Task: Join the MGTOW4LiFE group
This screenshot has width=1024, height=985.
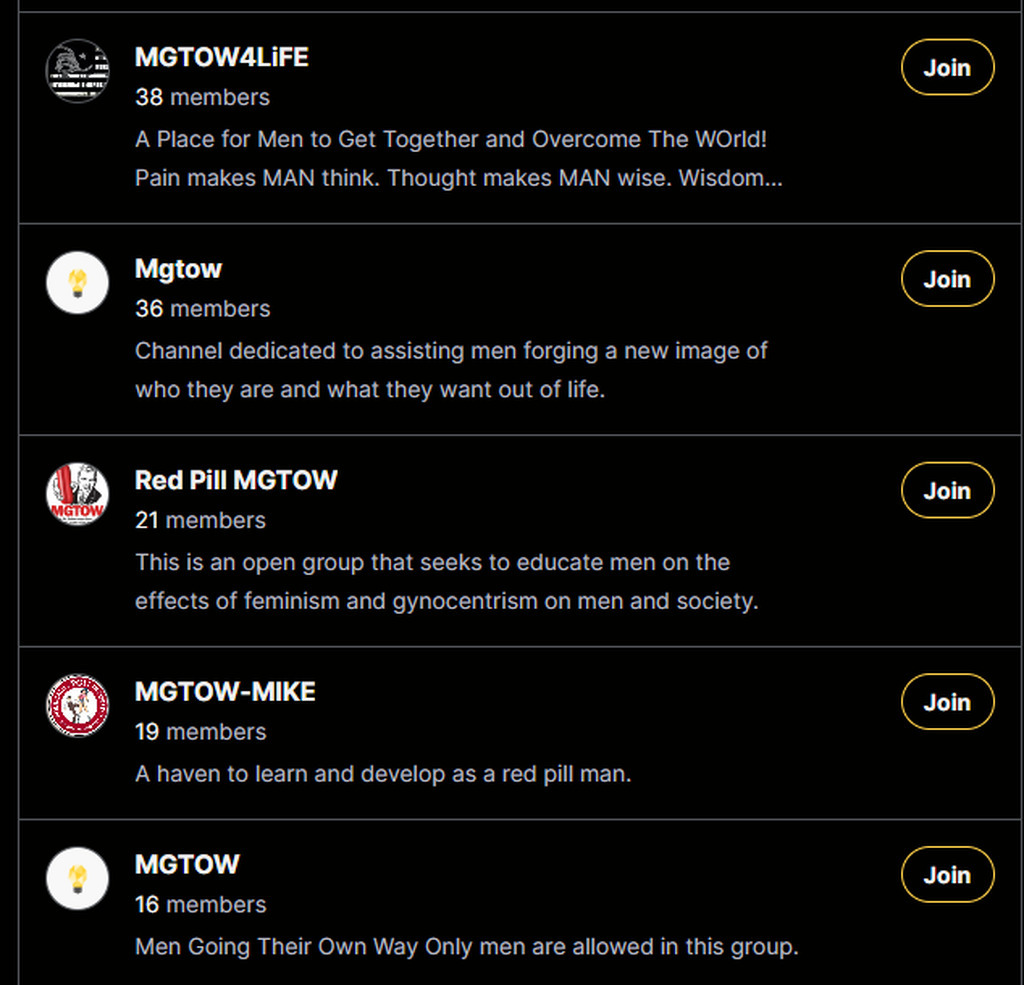Action: (947, 68)
